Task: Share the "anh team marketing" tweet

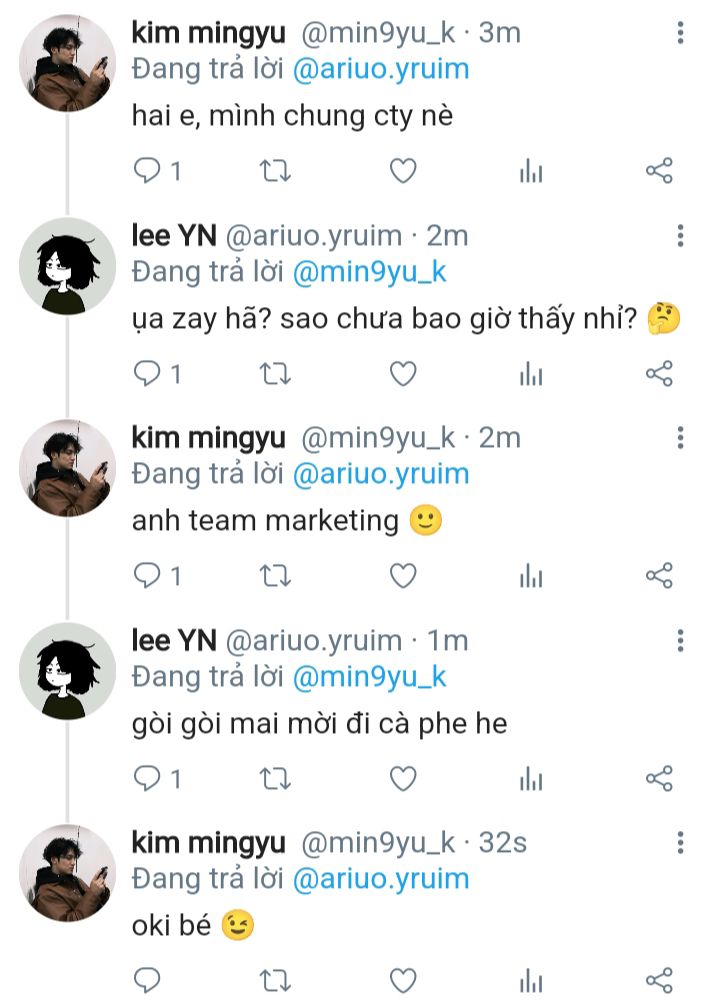Action: pos(659,576)
